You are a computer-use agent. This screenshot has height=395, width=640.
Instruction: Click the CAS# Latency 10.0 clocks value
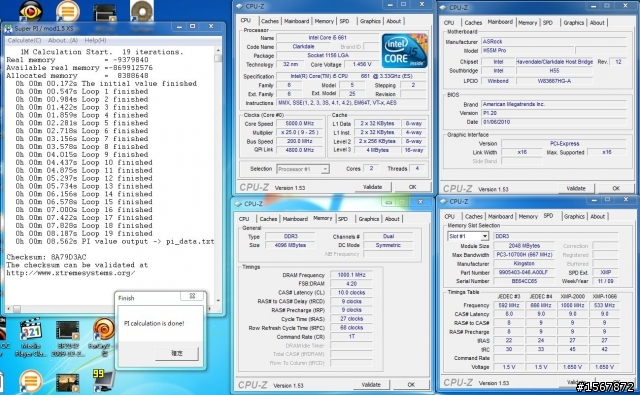pyautogui.click(x=351, y=293)
